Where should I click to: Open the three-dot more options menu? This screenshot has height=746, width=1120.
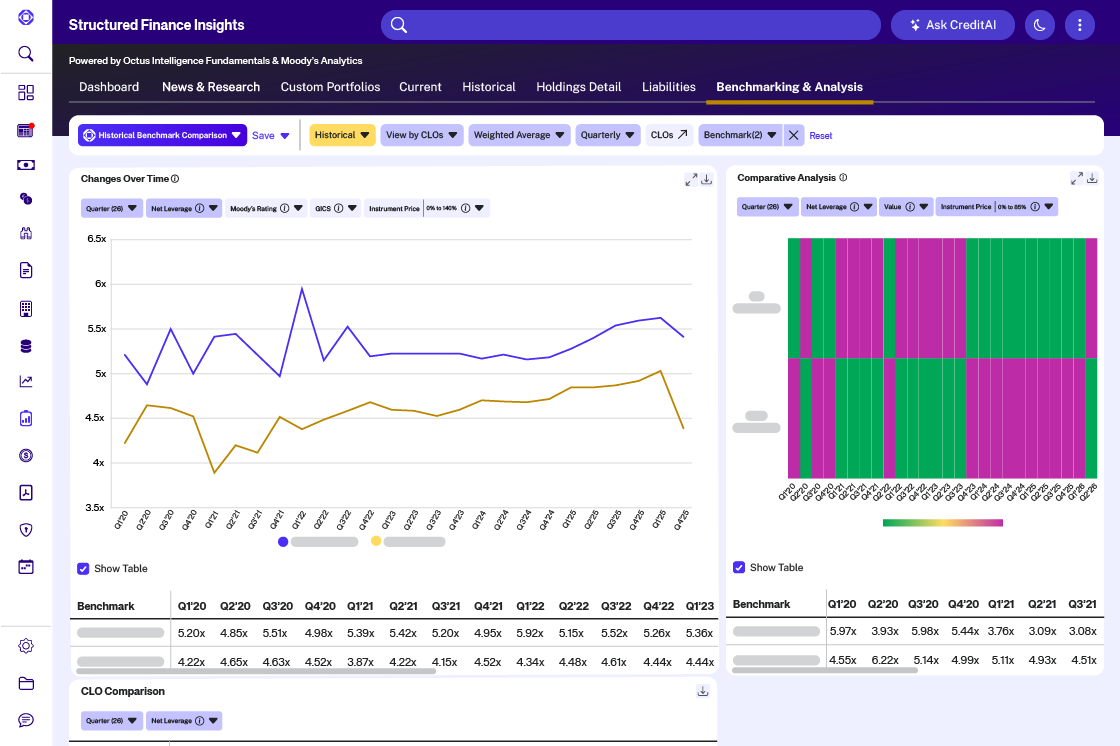(x=1079, y=25)
